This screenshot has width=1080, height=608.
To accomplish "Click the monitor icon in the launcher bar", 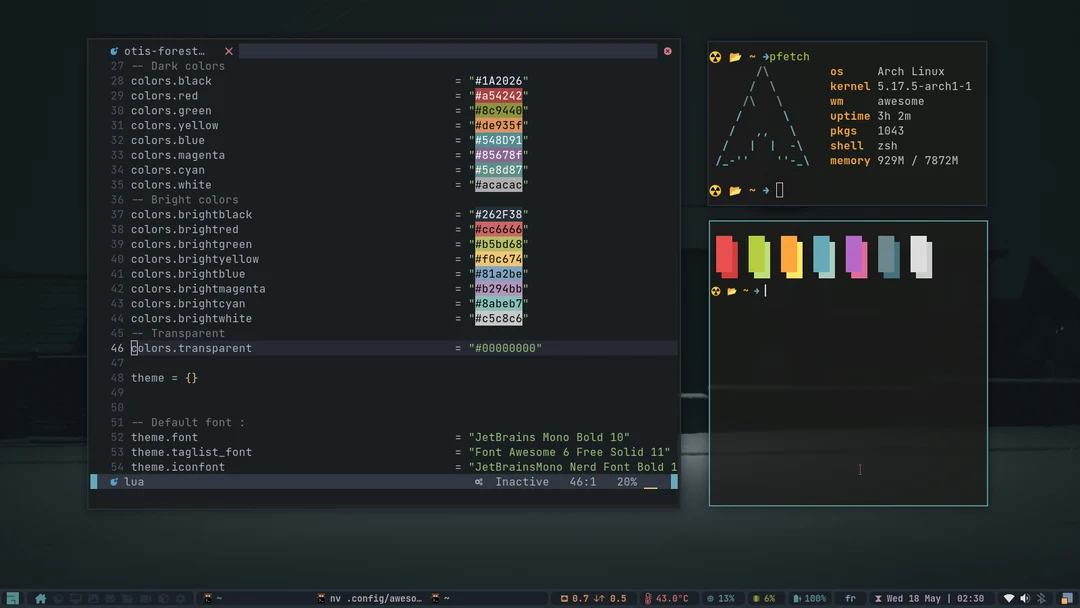I will pyautogui.click(x=76, y=598).
